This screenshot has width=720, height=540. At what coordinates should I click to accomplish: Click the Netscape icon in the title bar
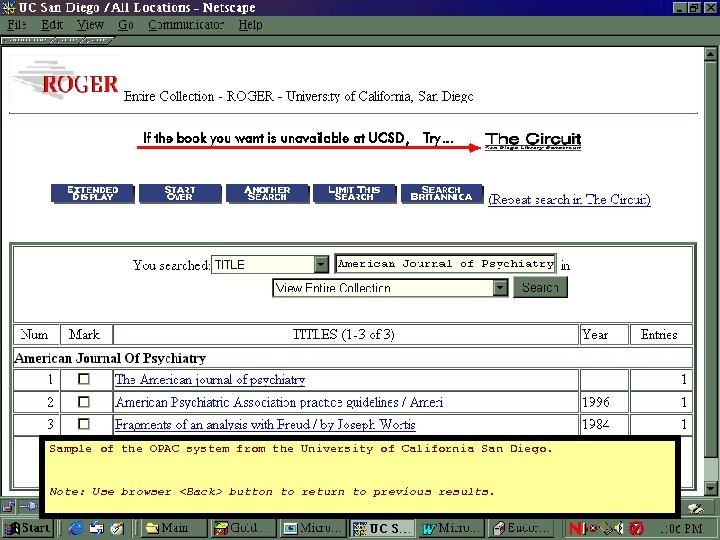tap(8, 8)
